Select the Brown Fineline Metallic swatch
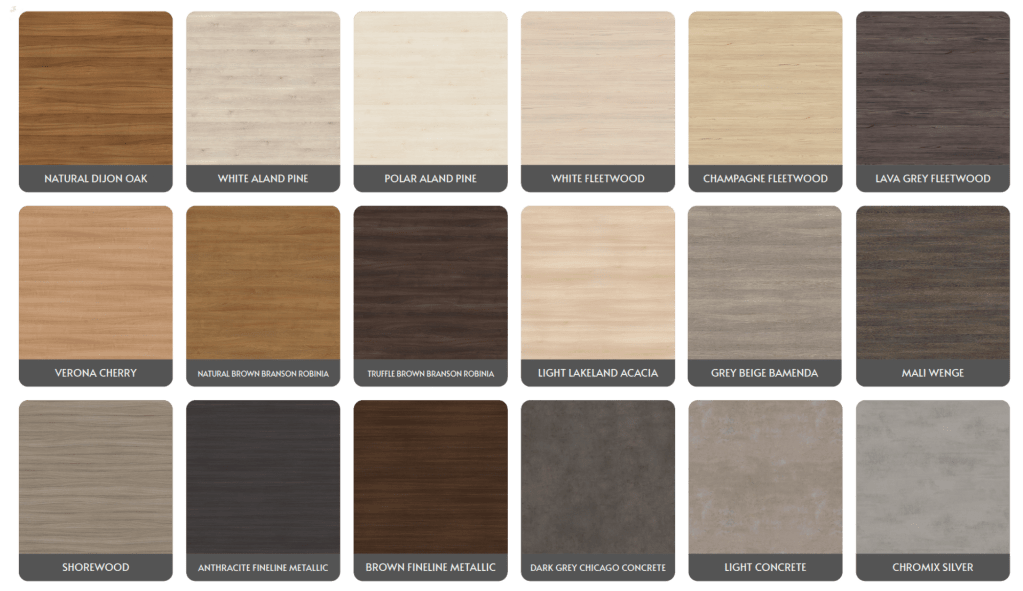 (x=430, y=478)
